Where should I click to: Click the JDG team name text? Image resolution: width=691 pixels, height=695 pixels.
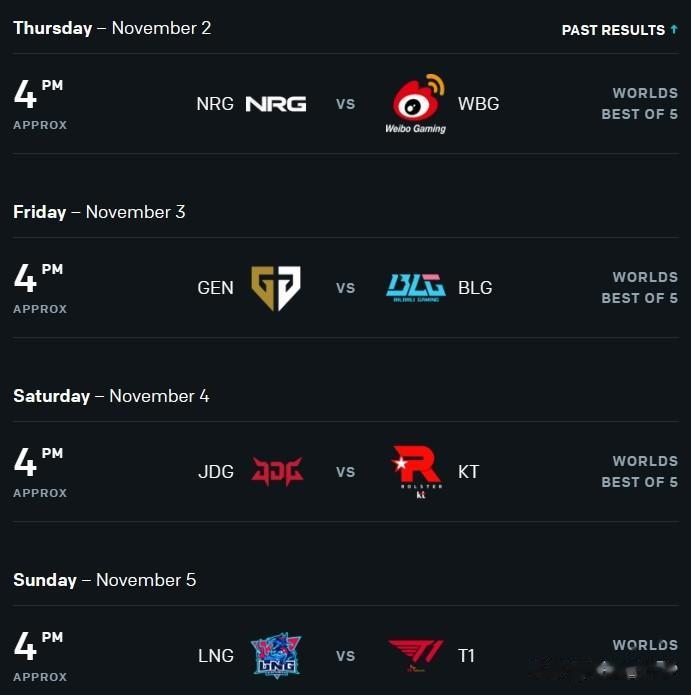coord(216,472)
